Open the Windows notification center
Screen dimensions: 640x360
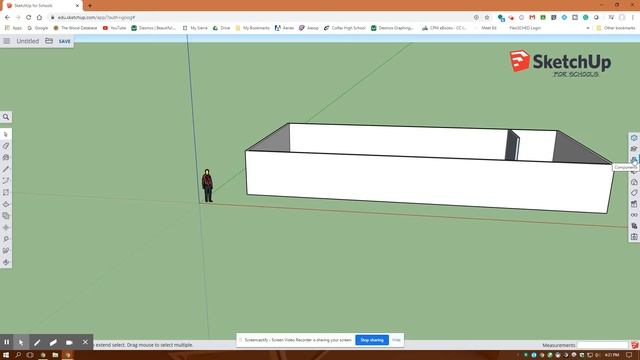click(x=629, y=355)
